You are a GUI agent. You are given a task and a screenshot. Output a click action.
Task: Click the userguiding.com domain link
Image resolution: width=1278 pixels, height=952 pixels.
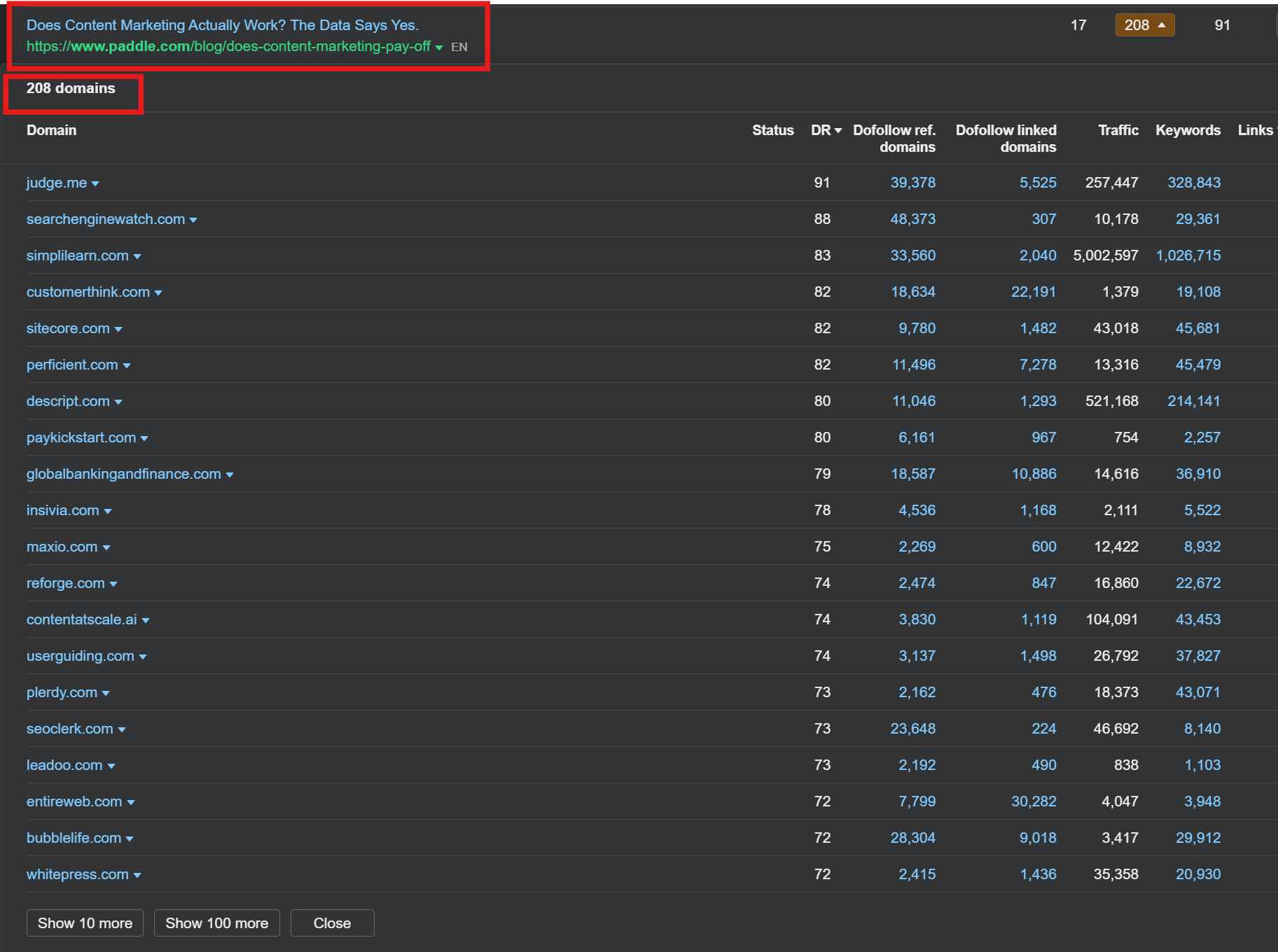(81, 656)
